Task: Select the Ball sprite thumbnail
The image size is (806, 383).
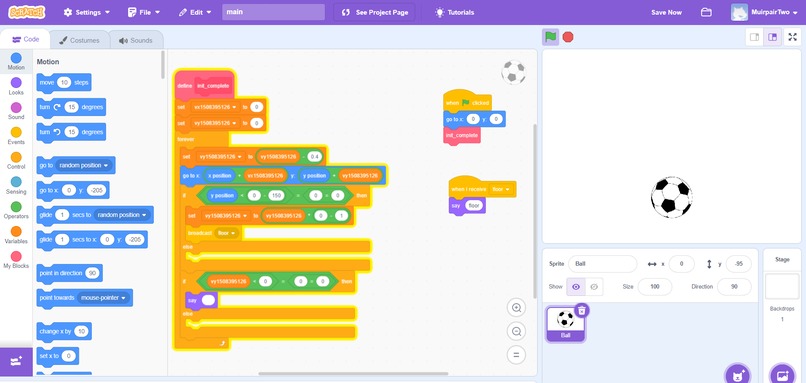Action: point(565,324)
